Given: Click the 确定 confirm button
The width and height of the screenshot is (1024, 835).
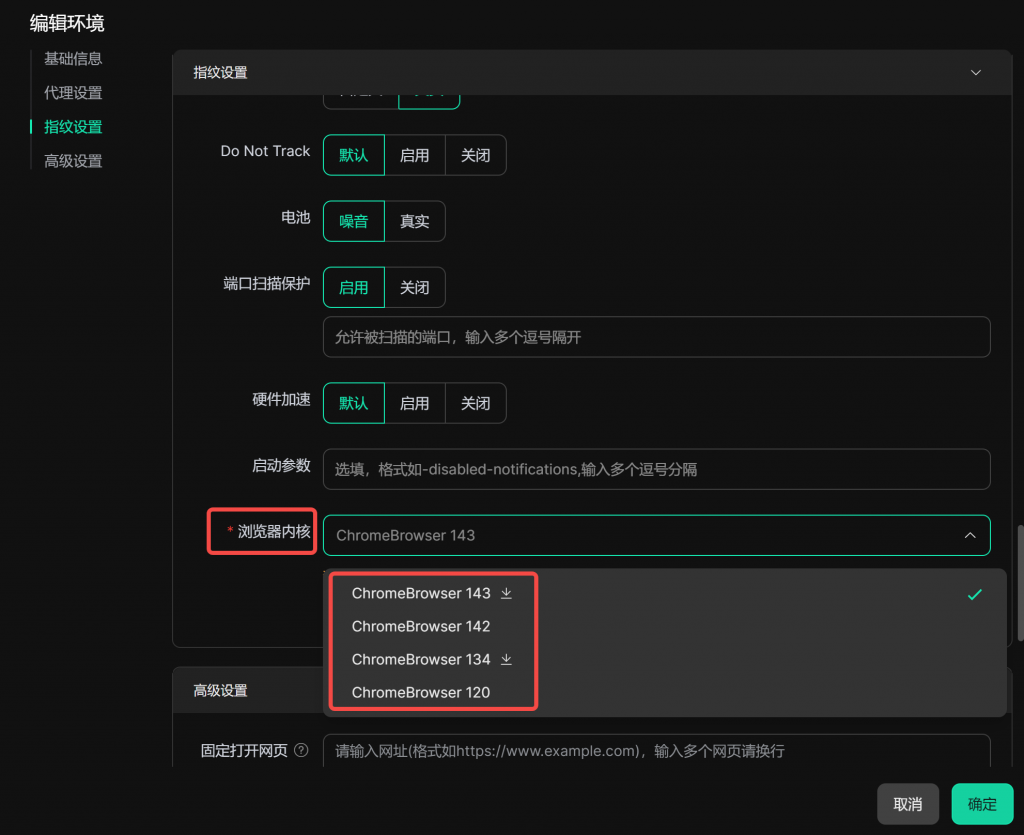Looking at the screenshot, I should tap(981, 804).
